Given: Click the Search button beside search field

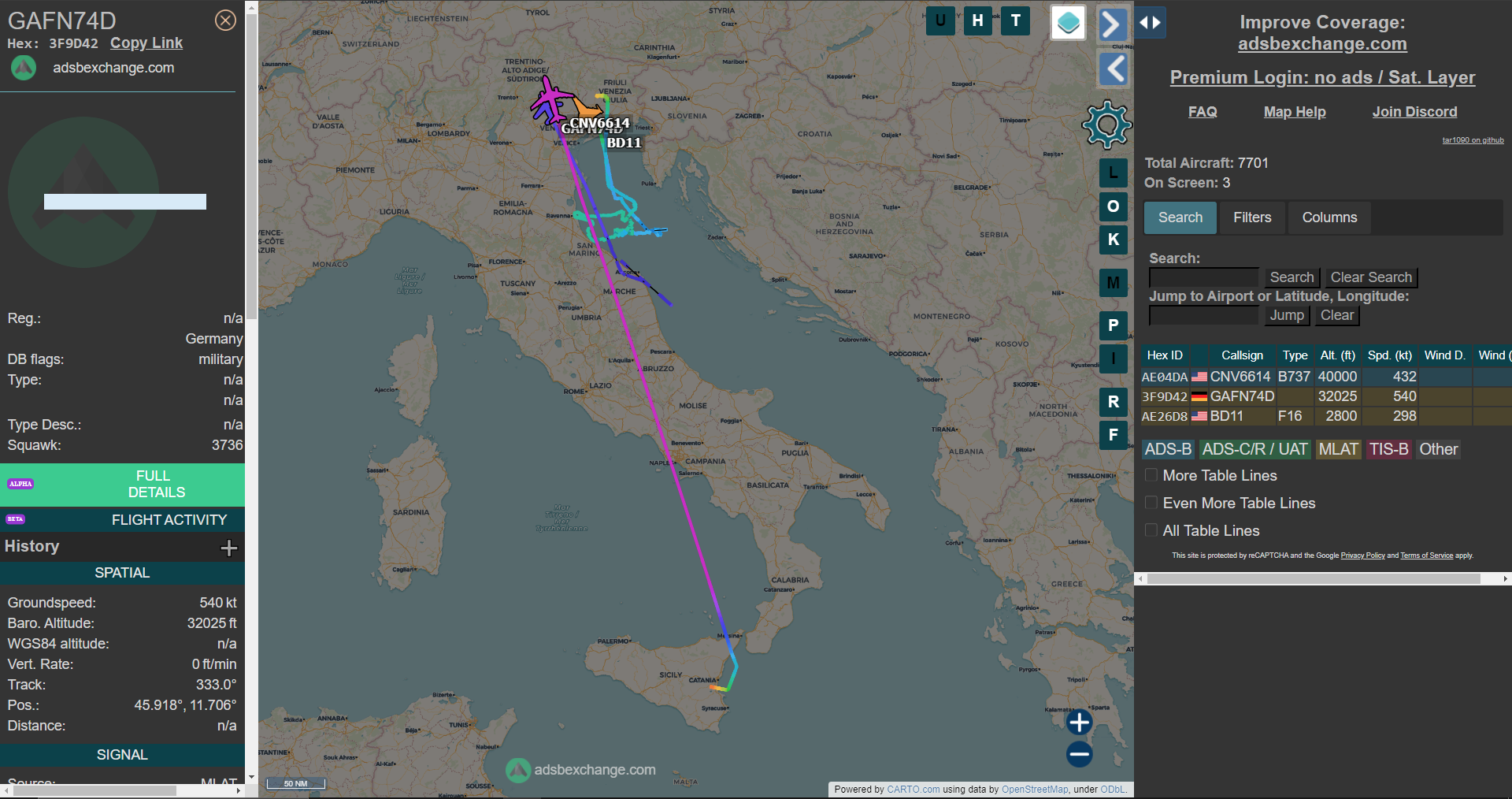Looking at the screenshot, I should pyautogui.click(x=1291, y=277).
